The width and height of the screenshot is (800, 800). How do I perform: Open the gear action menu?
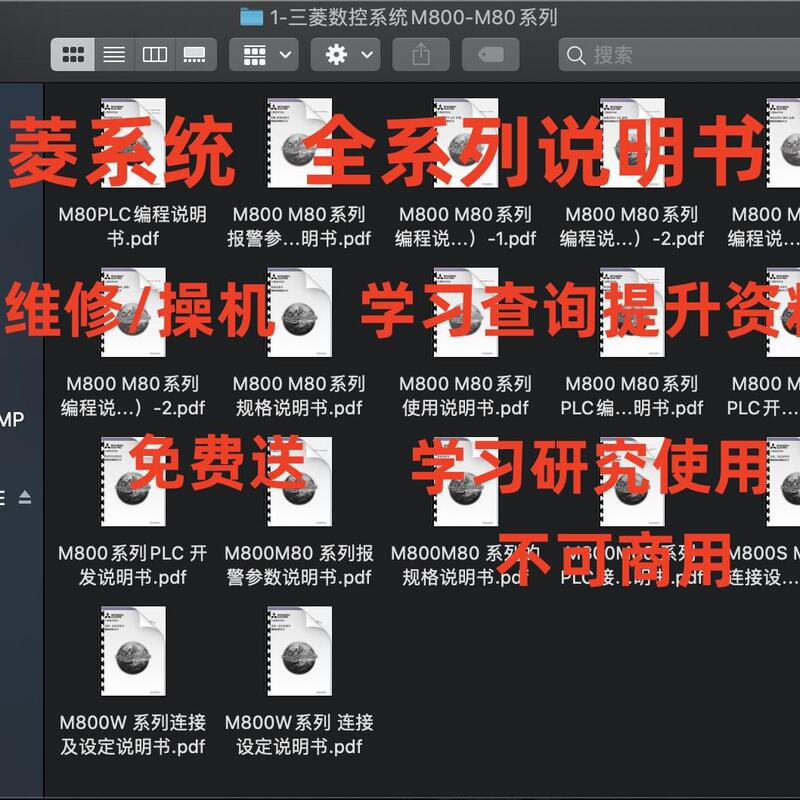pyautogui.click(x=345, y=54)
